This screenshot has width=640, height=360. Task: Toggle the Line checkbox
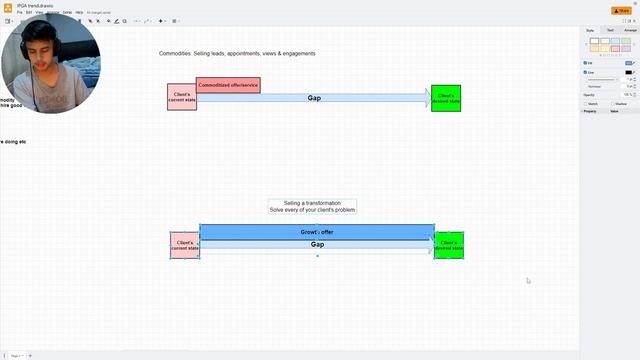(585, 72)
